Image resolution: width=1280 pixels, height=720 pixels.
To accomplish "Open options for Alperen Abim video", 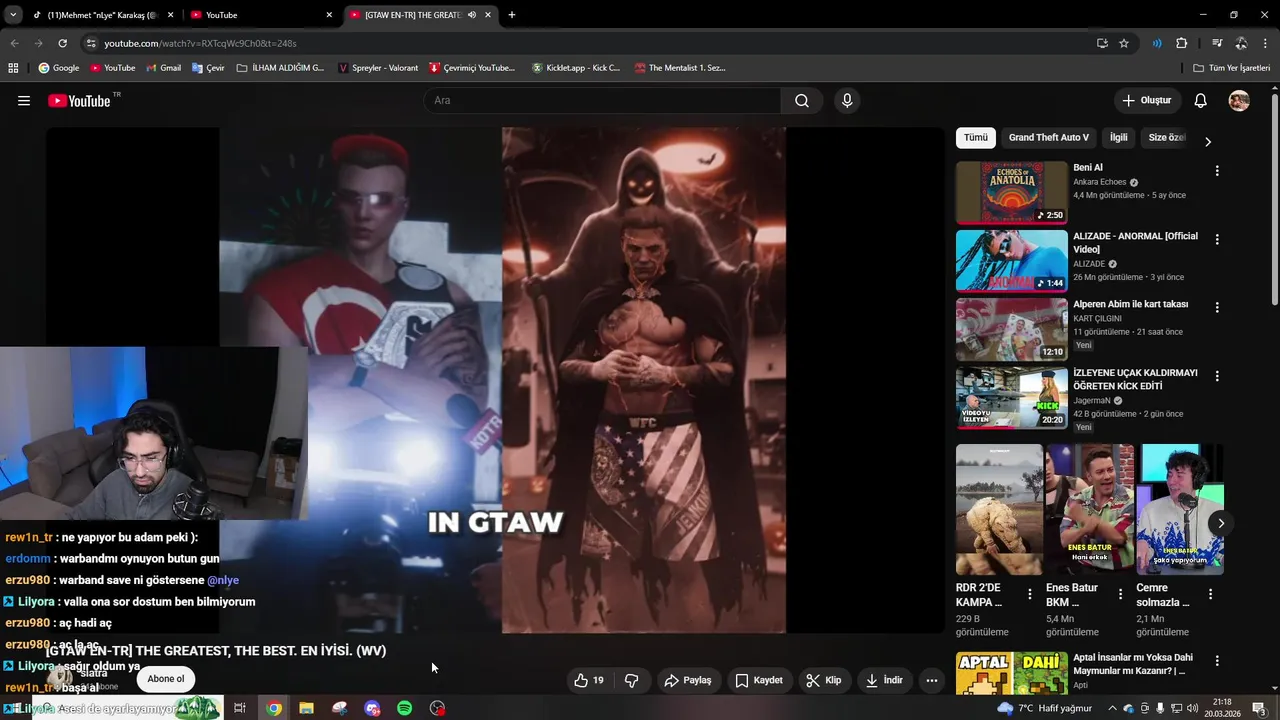I will point(1217,308).
